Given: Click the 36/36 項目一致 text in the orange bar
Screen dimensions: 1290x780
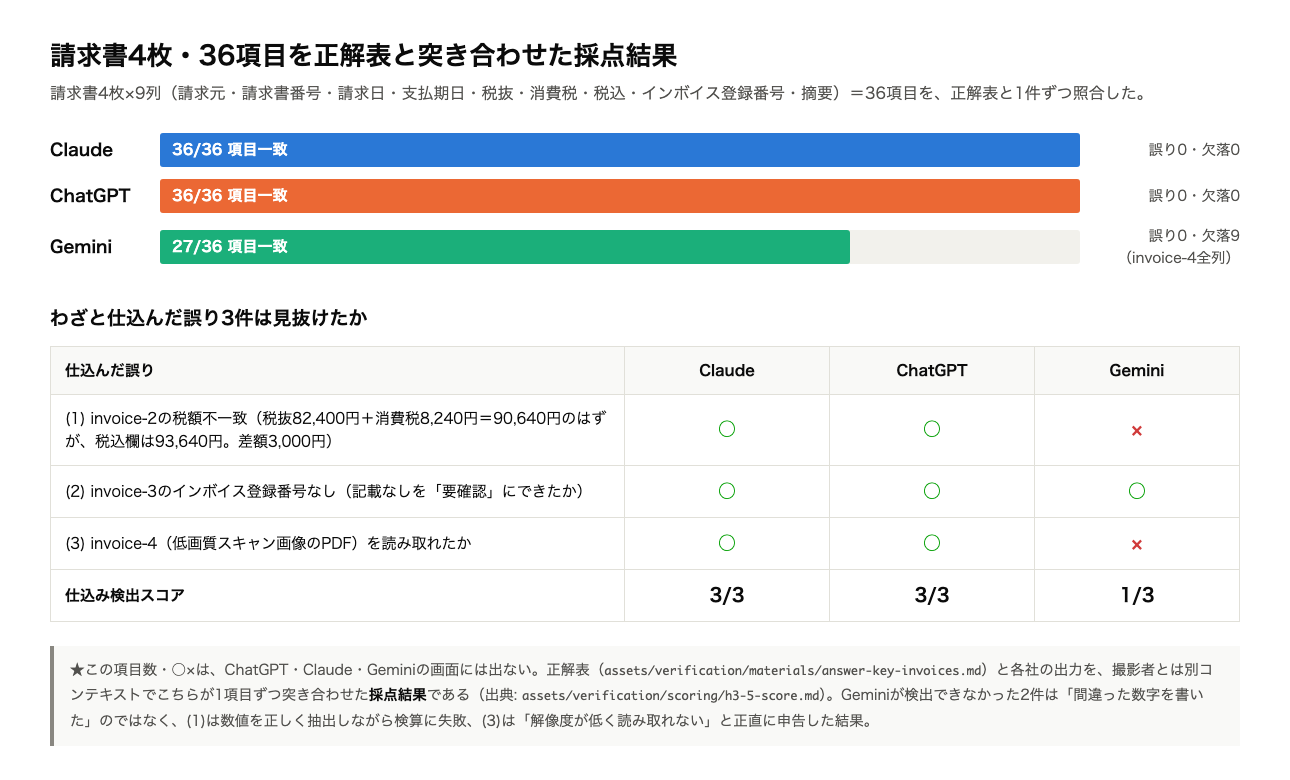Looking at the screenshot, I should (230, 196).
